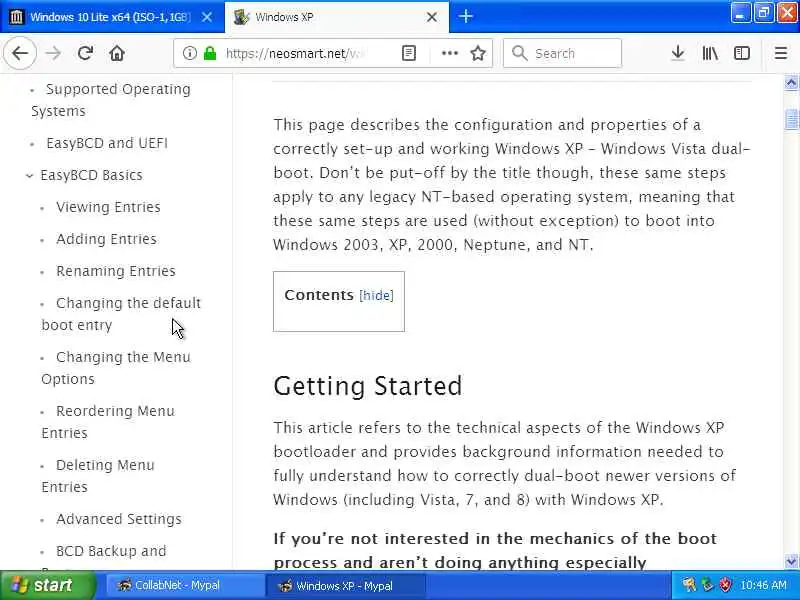Screen dimensions: 800x600
Task: Select Windows XP - Mypal taskbar button
Action: 345,586
